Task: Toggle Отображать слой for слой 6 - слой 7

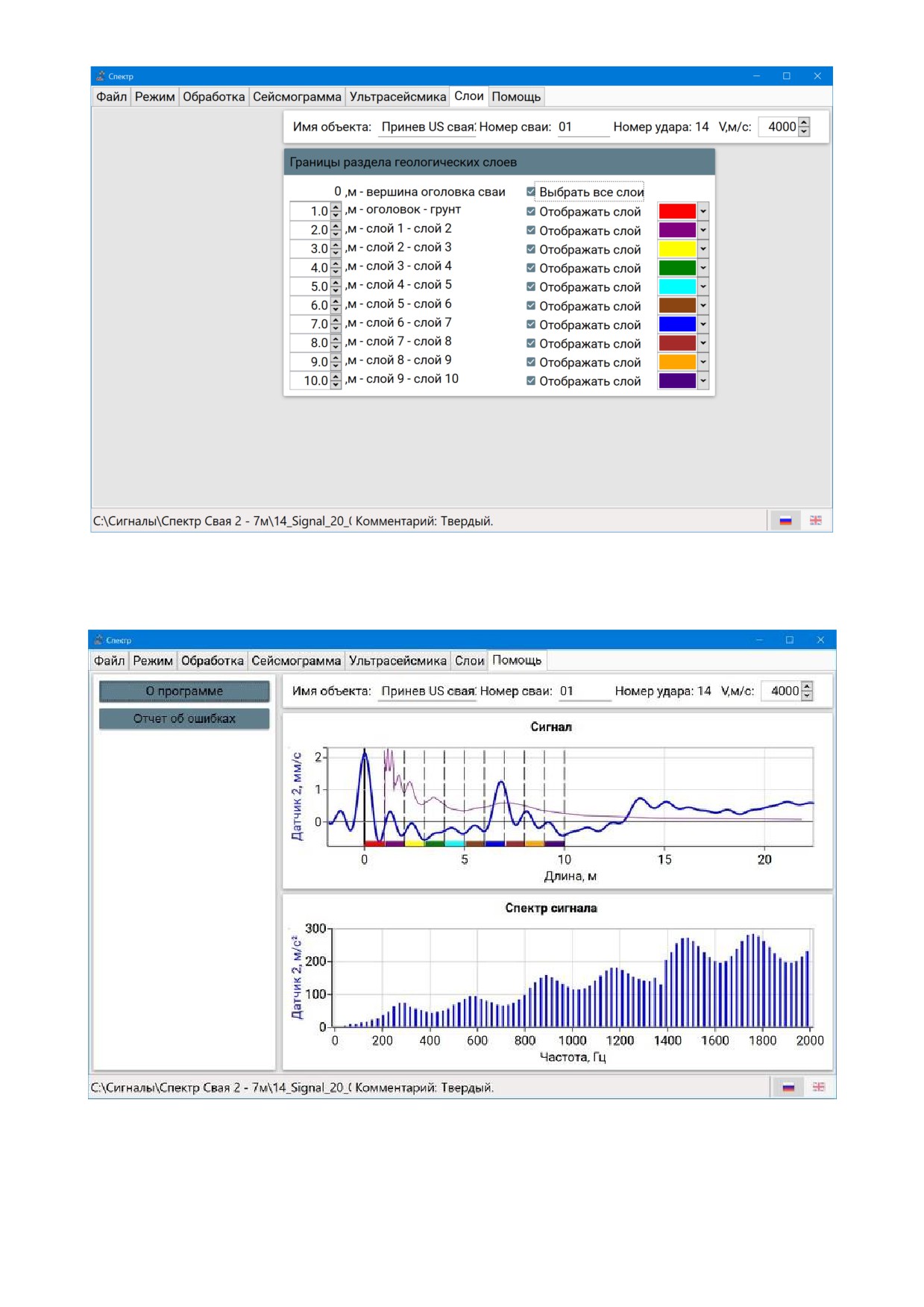Action: click(531, 324)
